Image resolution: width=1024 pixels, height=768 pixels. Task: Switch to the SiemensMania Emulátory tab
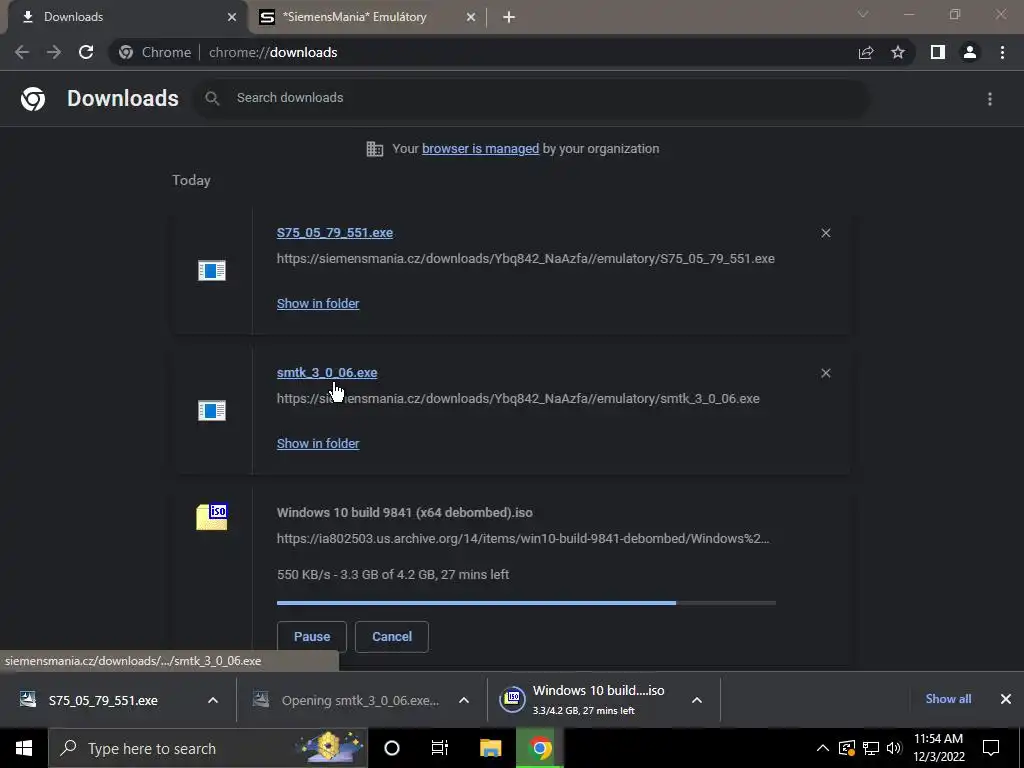pos(367,17)
